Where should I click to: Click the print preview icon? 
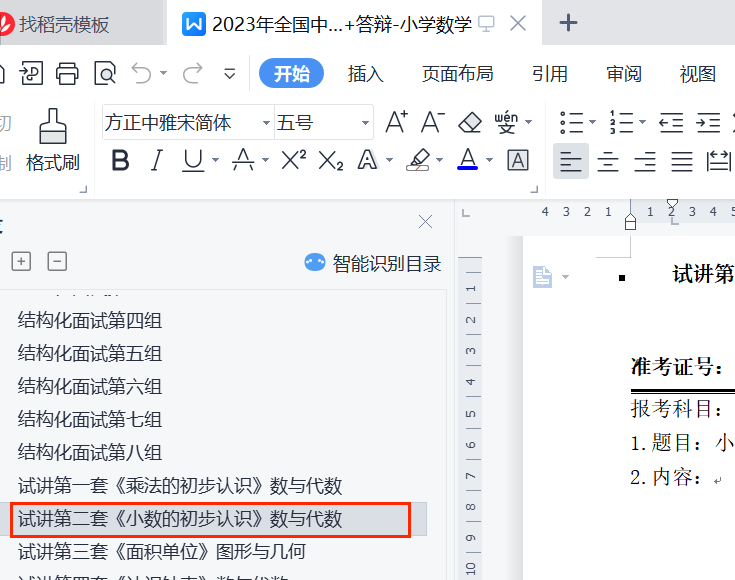[104, 73]
